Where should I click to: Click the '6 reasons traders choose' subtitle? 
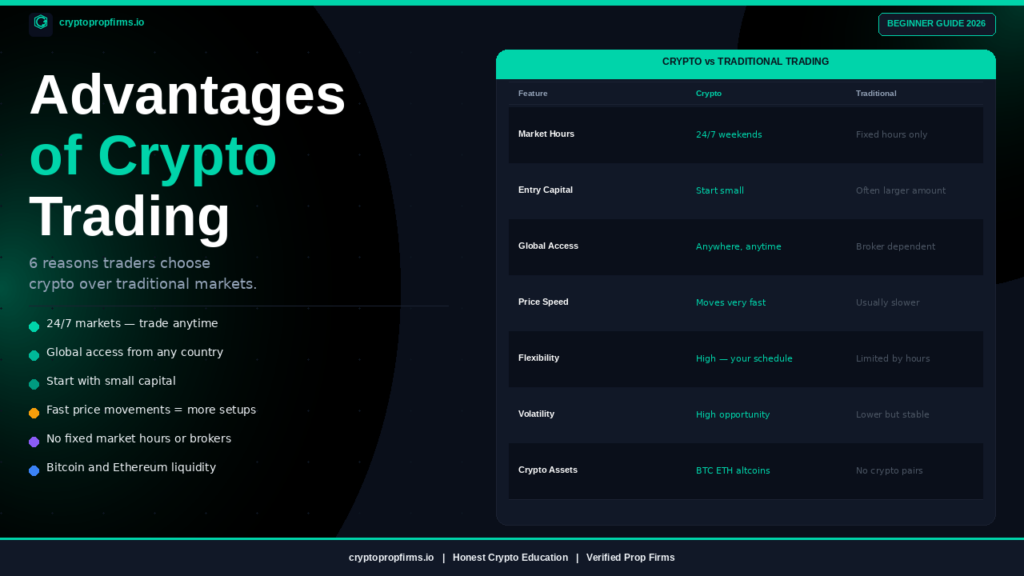(x=120, y=263)
